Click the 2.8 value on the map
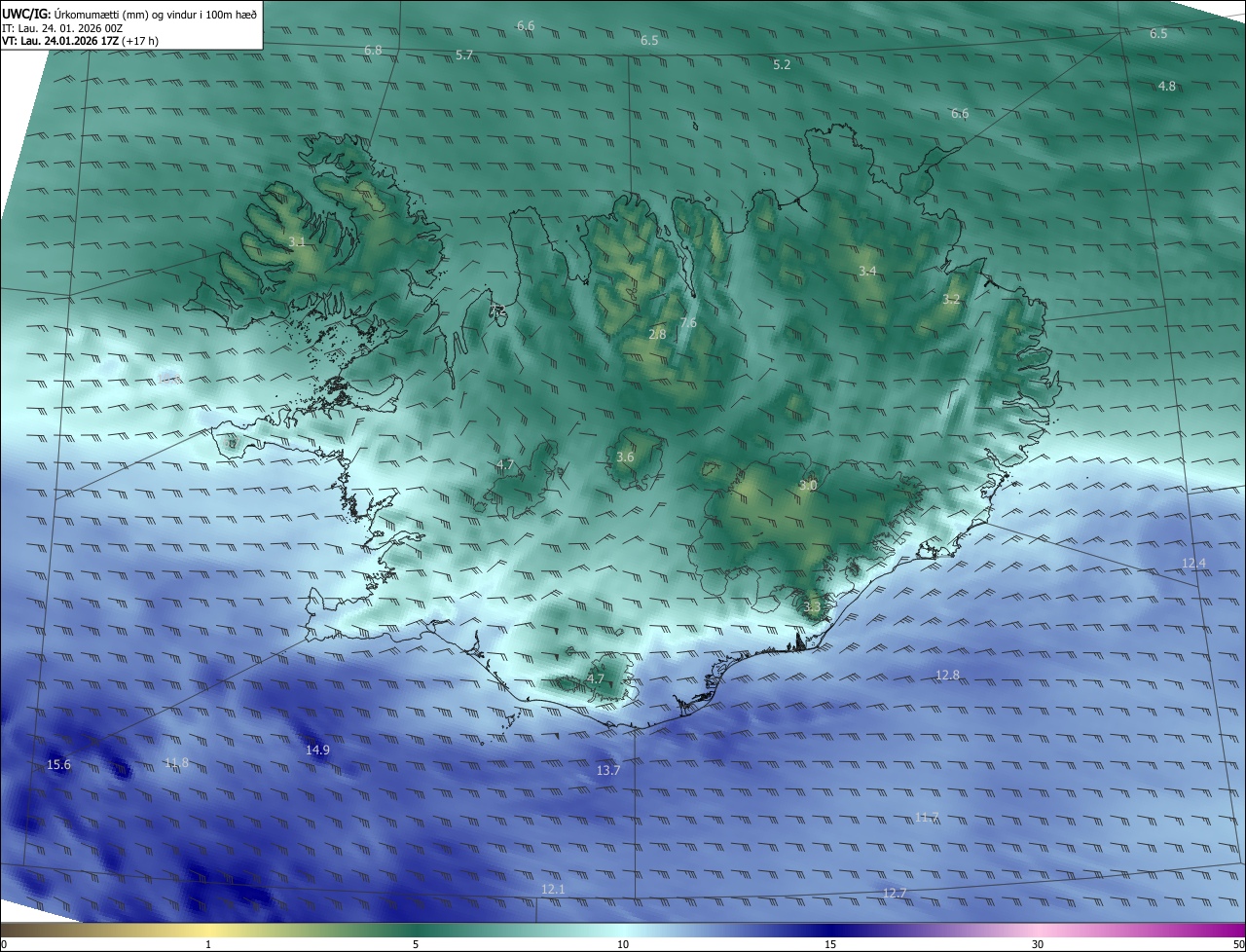The width and height of the screenshot is (1246, 952). click(657, 335)
